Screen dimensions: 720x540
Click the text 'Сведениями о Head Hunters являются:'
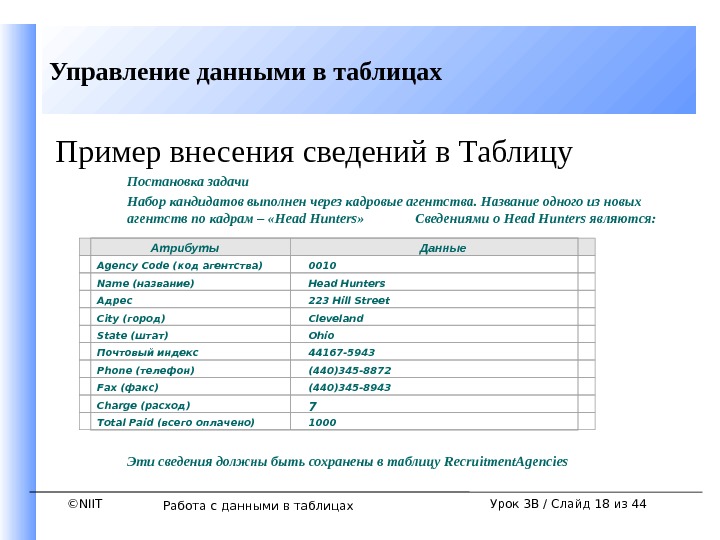point(535,219)
